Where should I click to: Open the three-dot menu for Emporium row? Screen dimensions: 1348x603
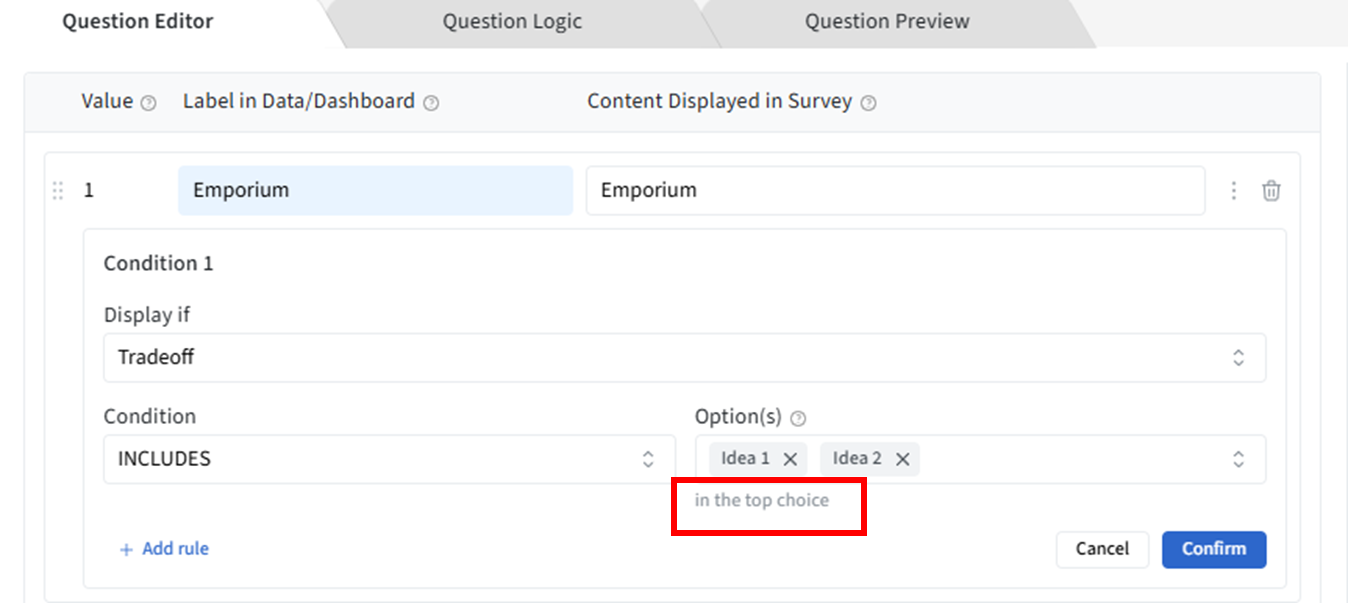(x=1234, y=190)
